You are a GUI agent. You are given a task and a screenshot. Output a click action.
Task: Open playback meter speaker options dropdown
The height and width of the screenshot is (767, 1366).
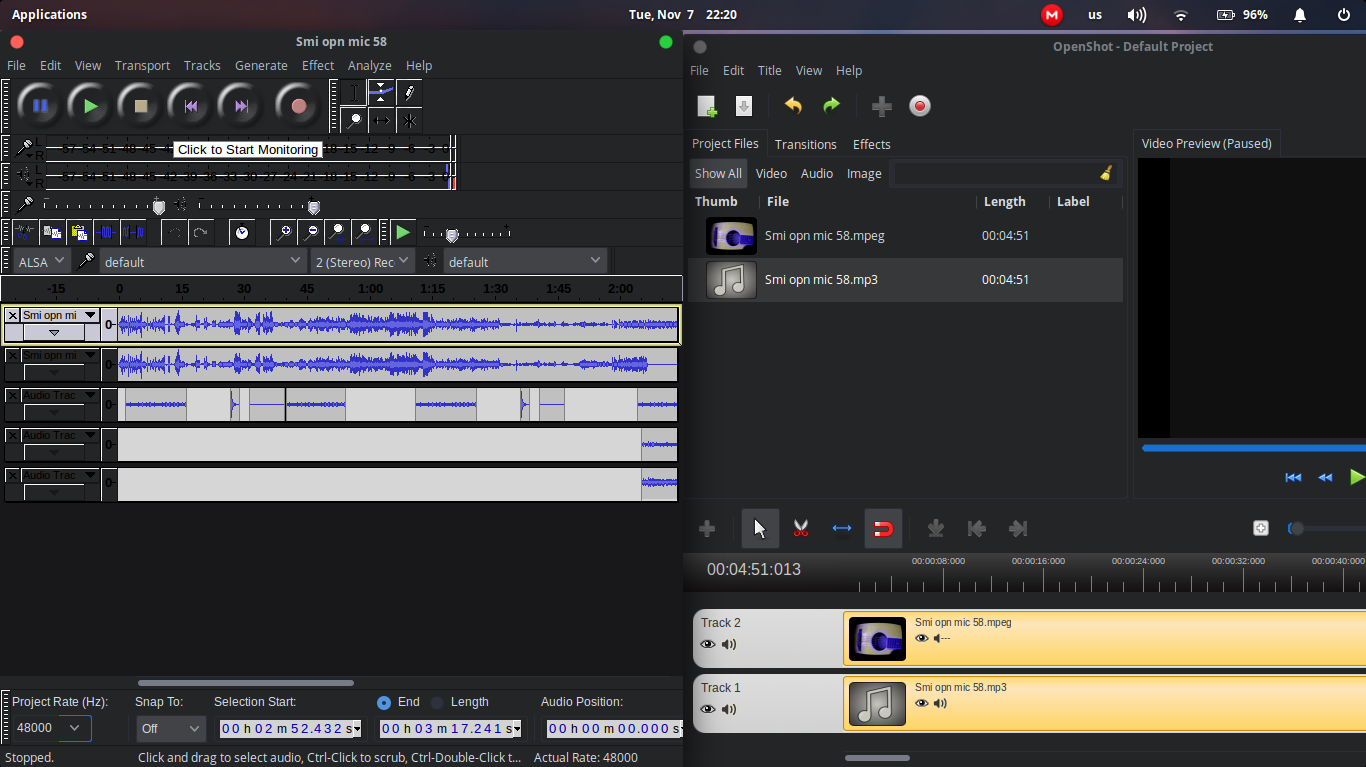tap(25, 176)
